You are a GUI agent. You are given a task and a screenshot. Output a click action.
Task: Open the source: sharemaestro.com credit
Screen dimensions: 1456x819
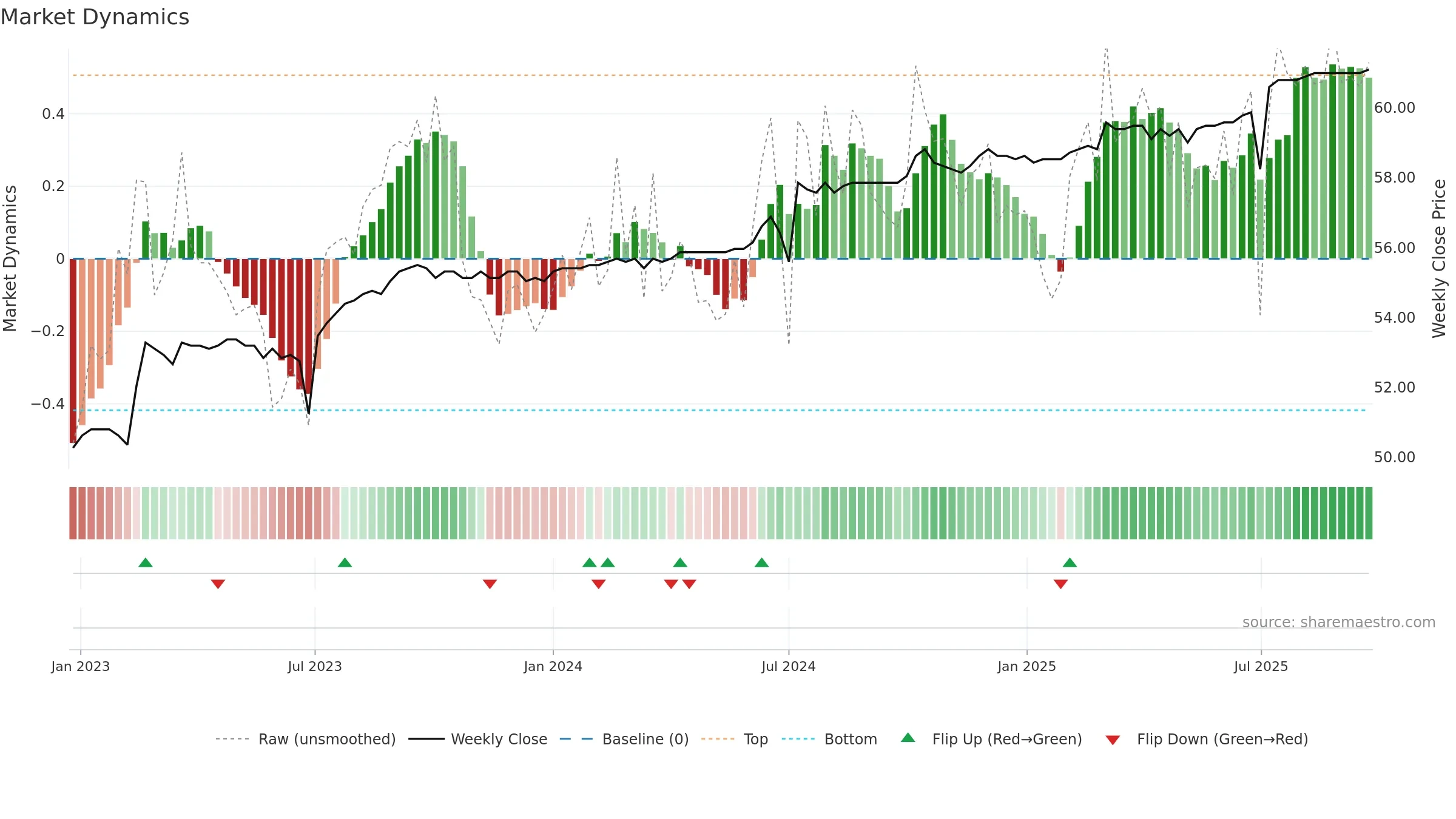[1339, 622]
